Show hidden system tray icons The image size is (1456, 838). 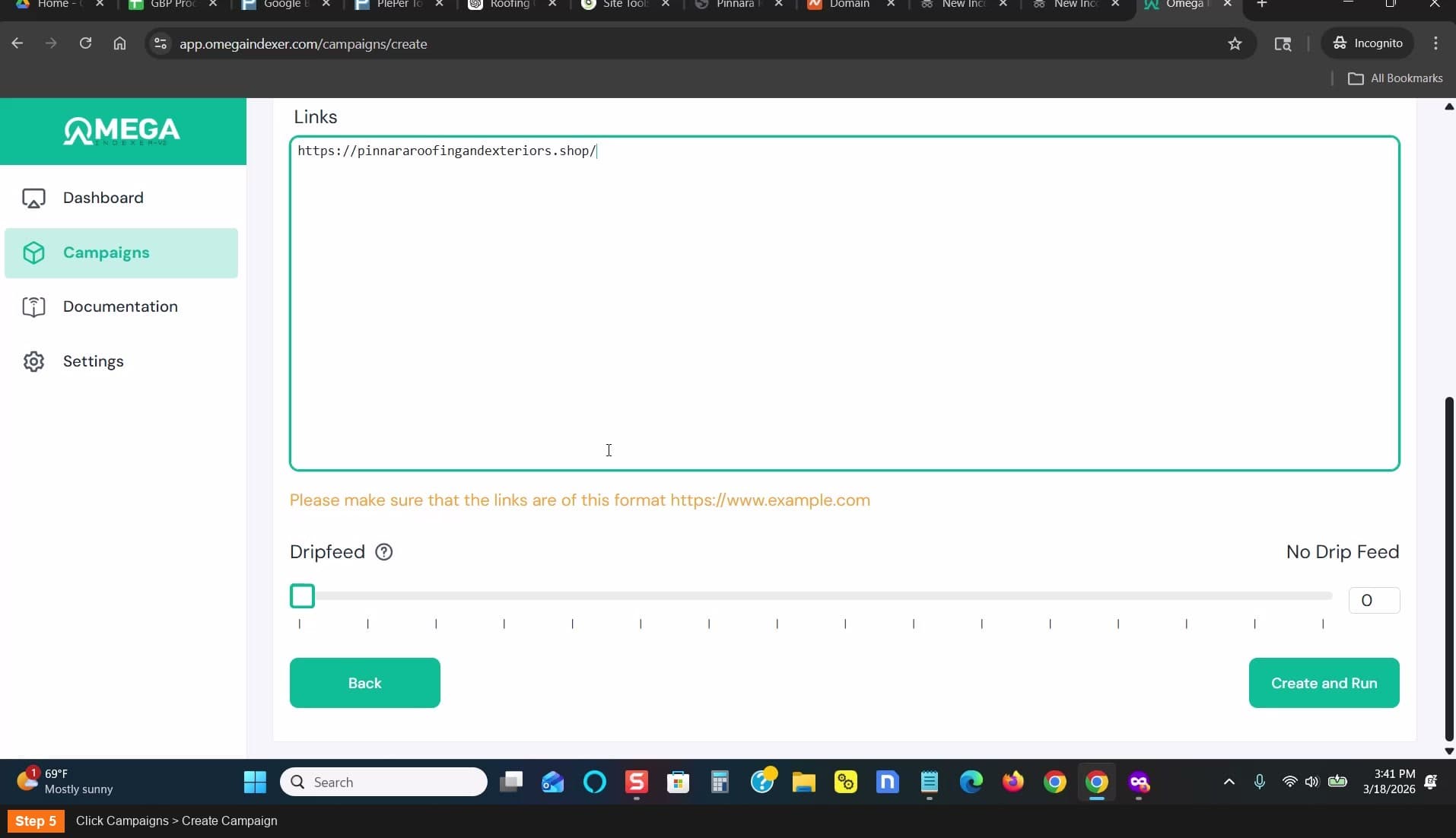coord(1229,782)
